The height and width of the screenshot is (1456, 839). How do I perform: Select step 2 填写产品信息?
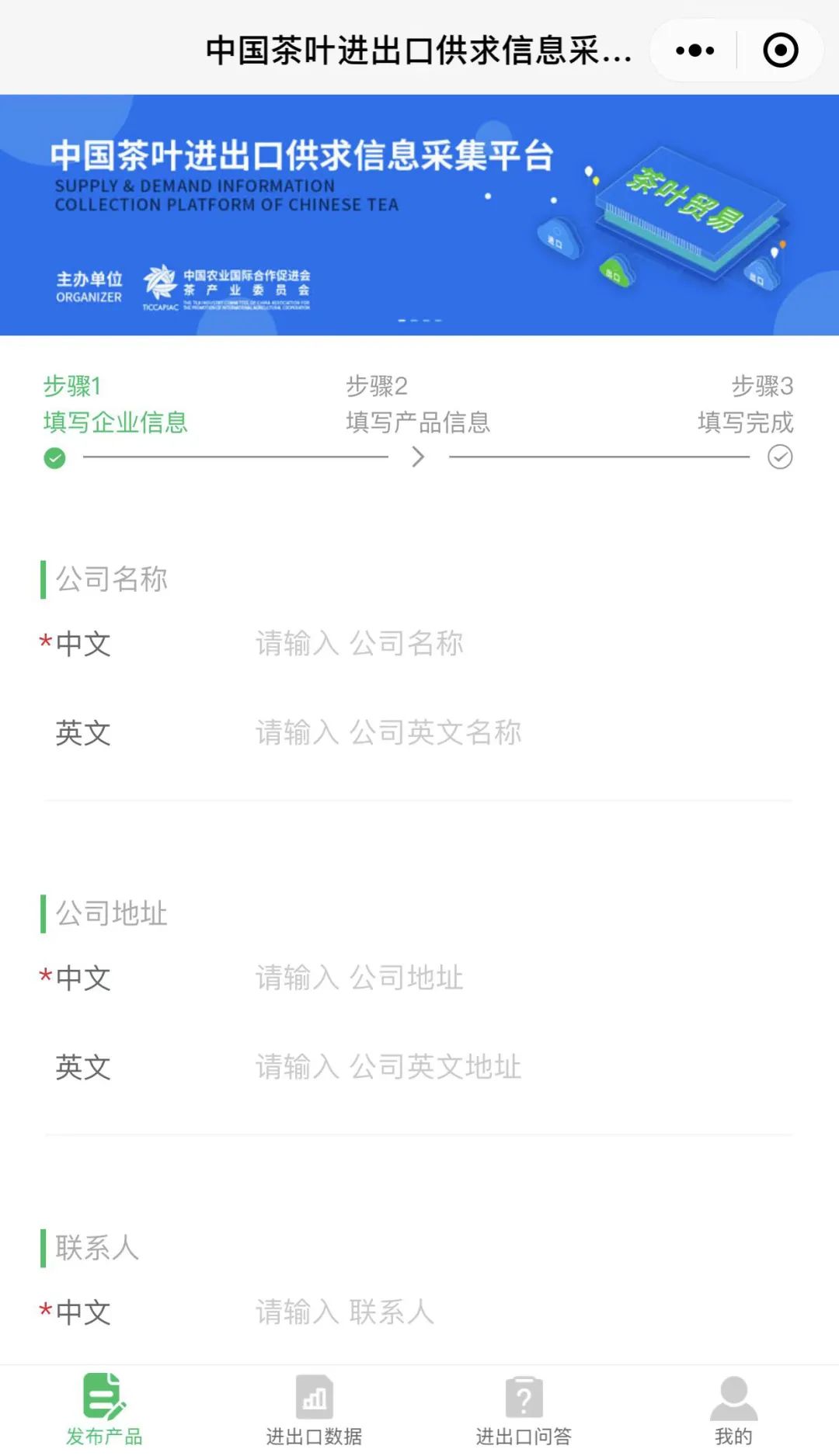(x=417, y=422)
